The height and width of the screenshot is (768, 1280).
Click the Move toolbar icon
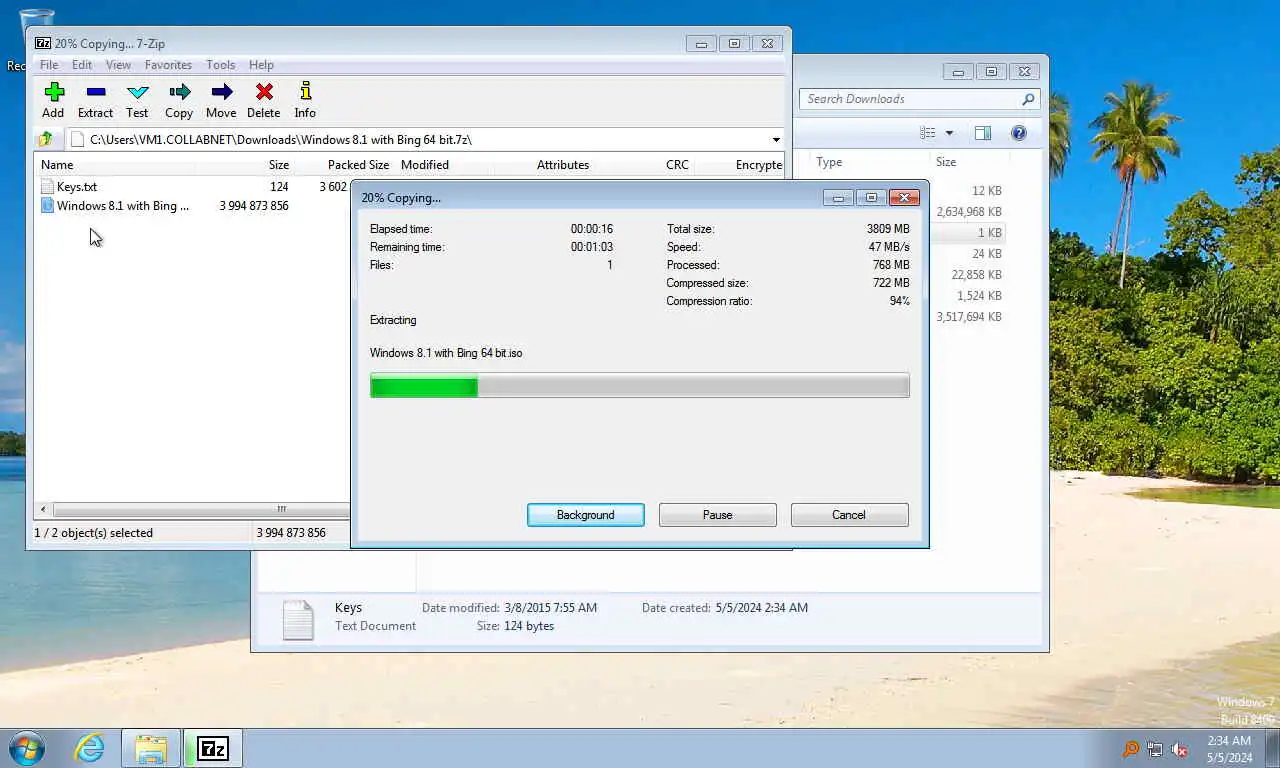(221, 100)
